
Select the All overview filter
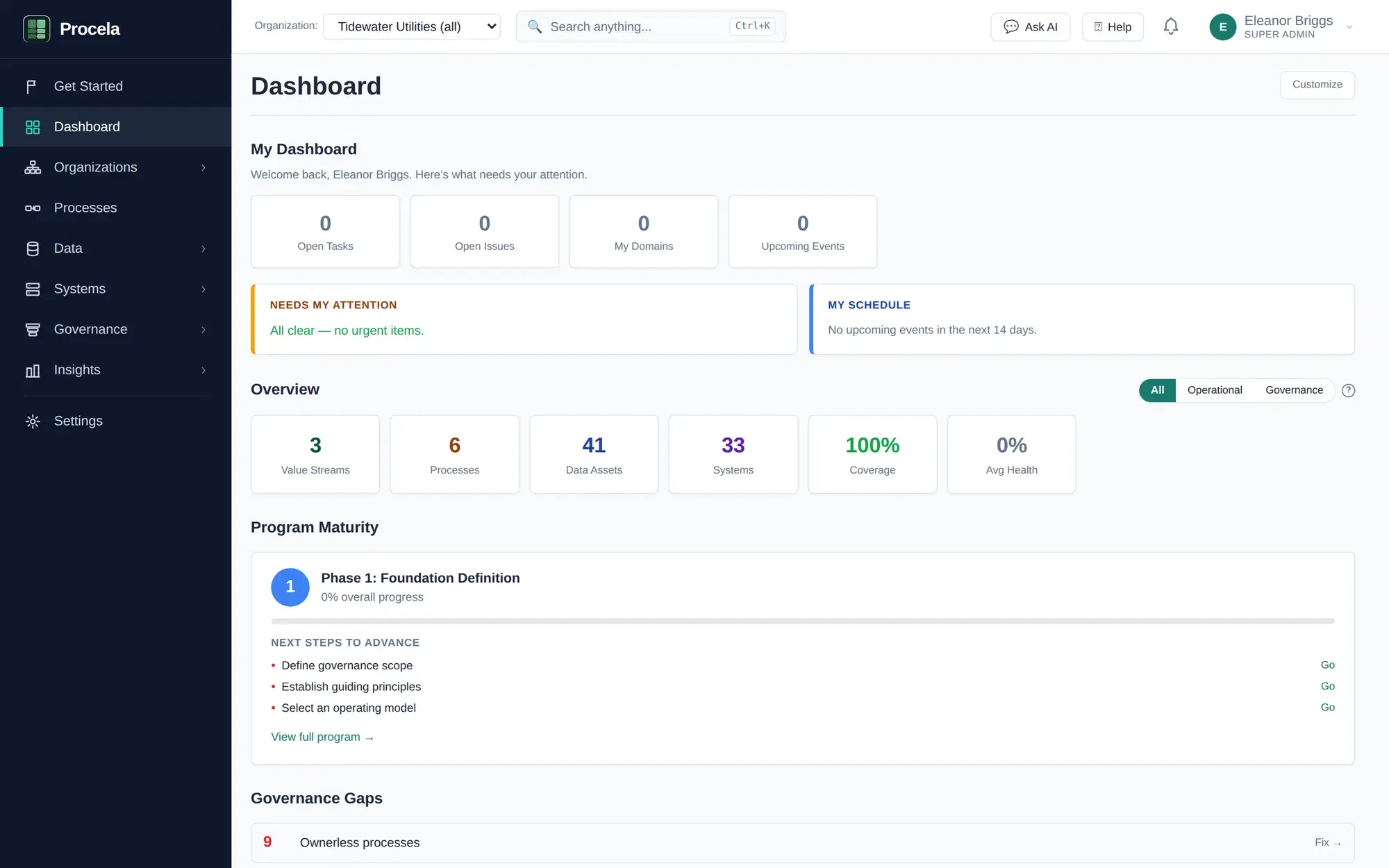(1157, 390)
